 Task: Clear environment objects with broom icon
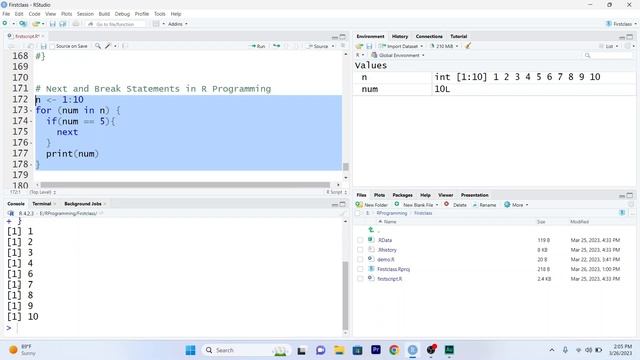click(x=468, y=46)
